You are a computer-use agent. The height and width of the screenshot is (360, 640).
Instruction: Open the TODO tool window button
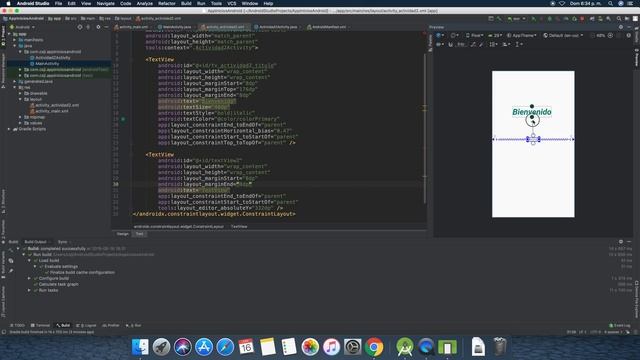pos(18,326)
